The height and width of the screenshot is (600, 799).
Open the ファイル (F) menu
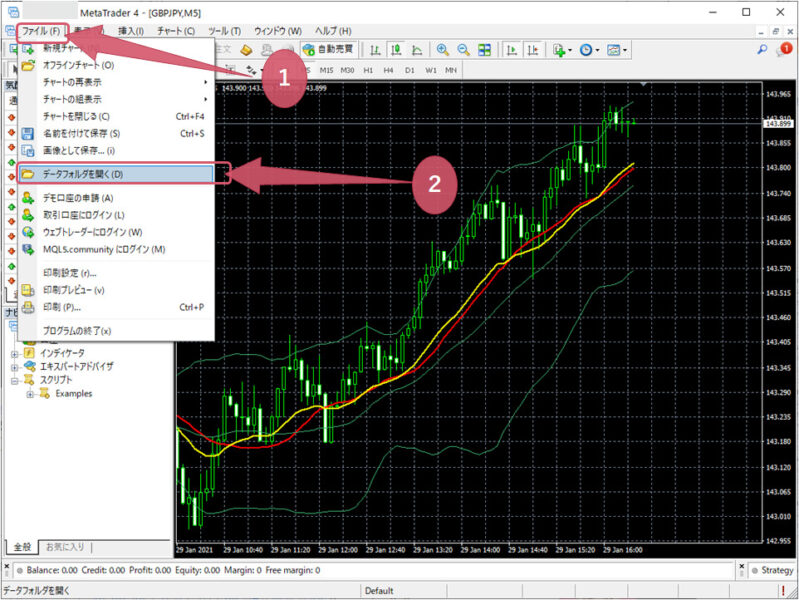(x=41, y=31)
